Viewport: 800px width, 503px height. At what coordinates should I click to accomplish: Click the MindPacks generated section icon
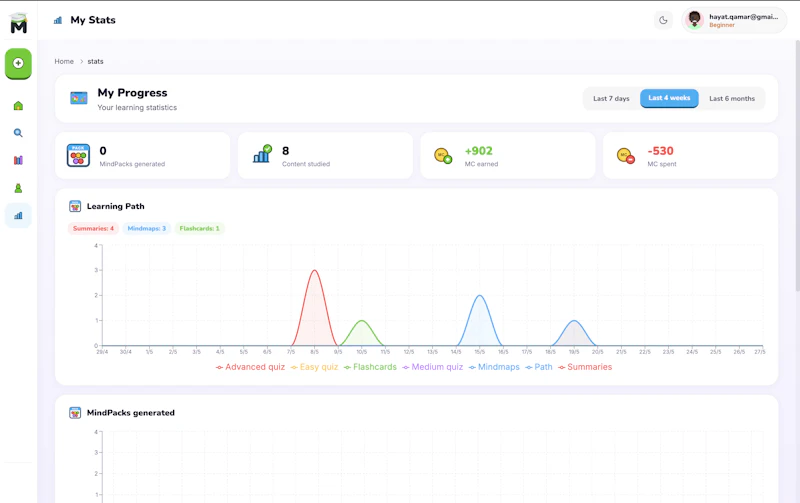(x=75, y=413)
